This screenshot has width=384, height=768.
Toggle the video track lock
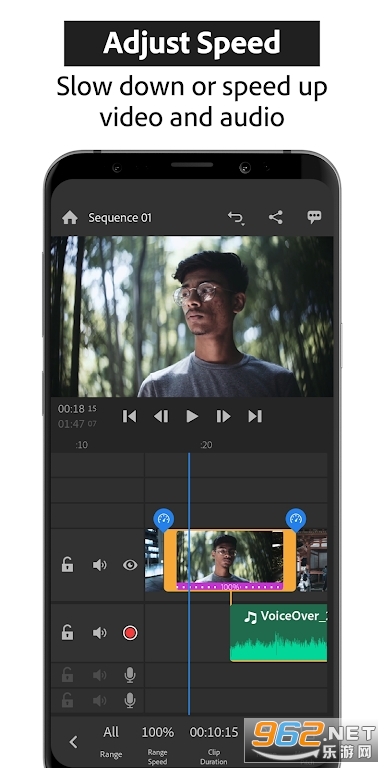coord(68,565)
